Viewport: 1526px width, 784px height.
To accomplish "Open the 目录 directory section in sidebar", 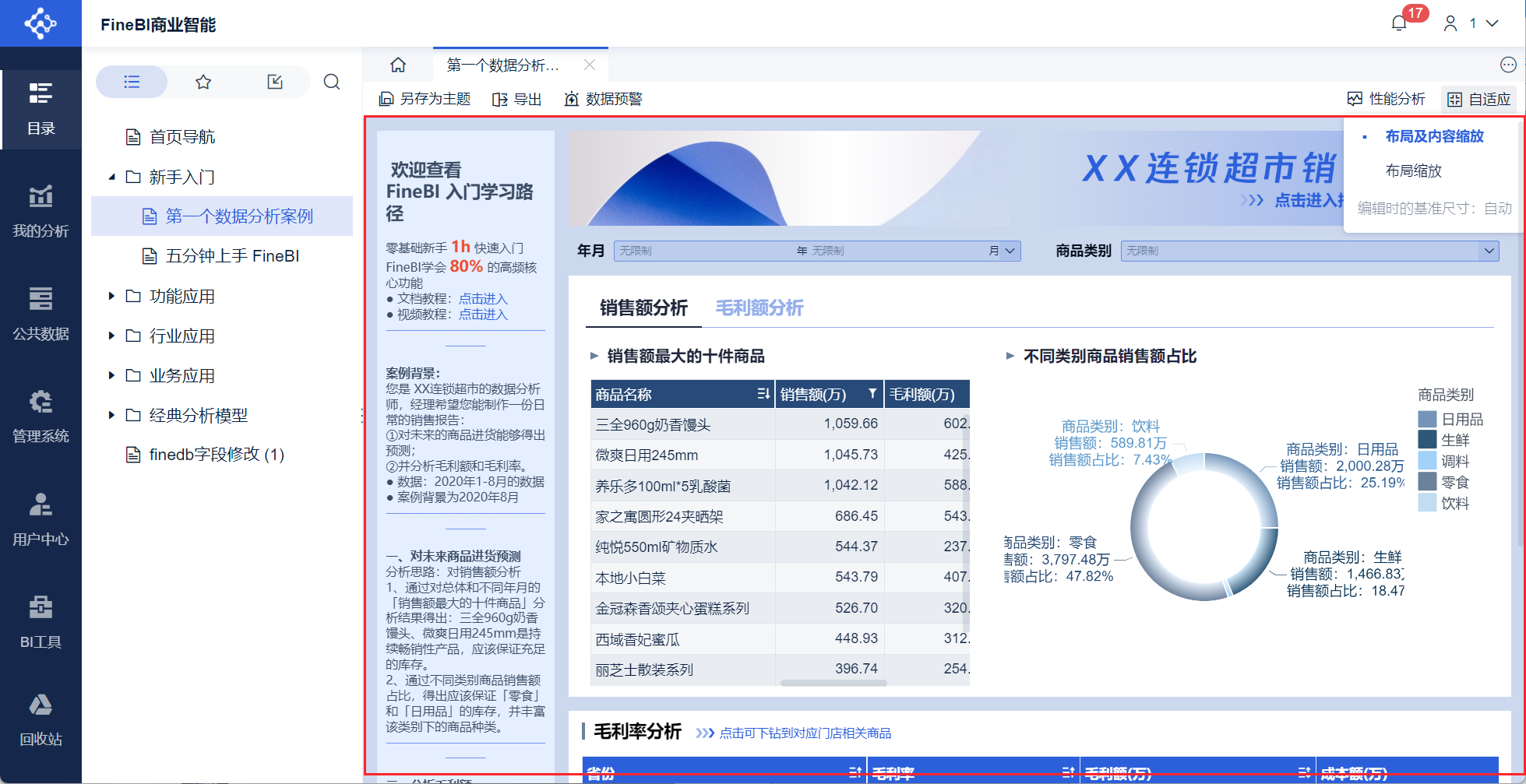I will pos(41,109).
